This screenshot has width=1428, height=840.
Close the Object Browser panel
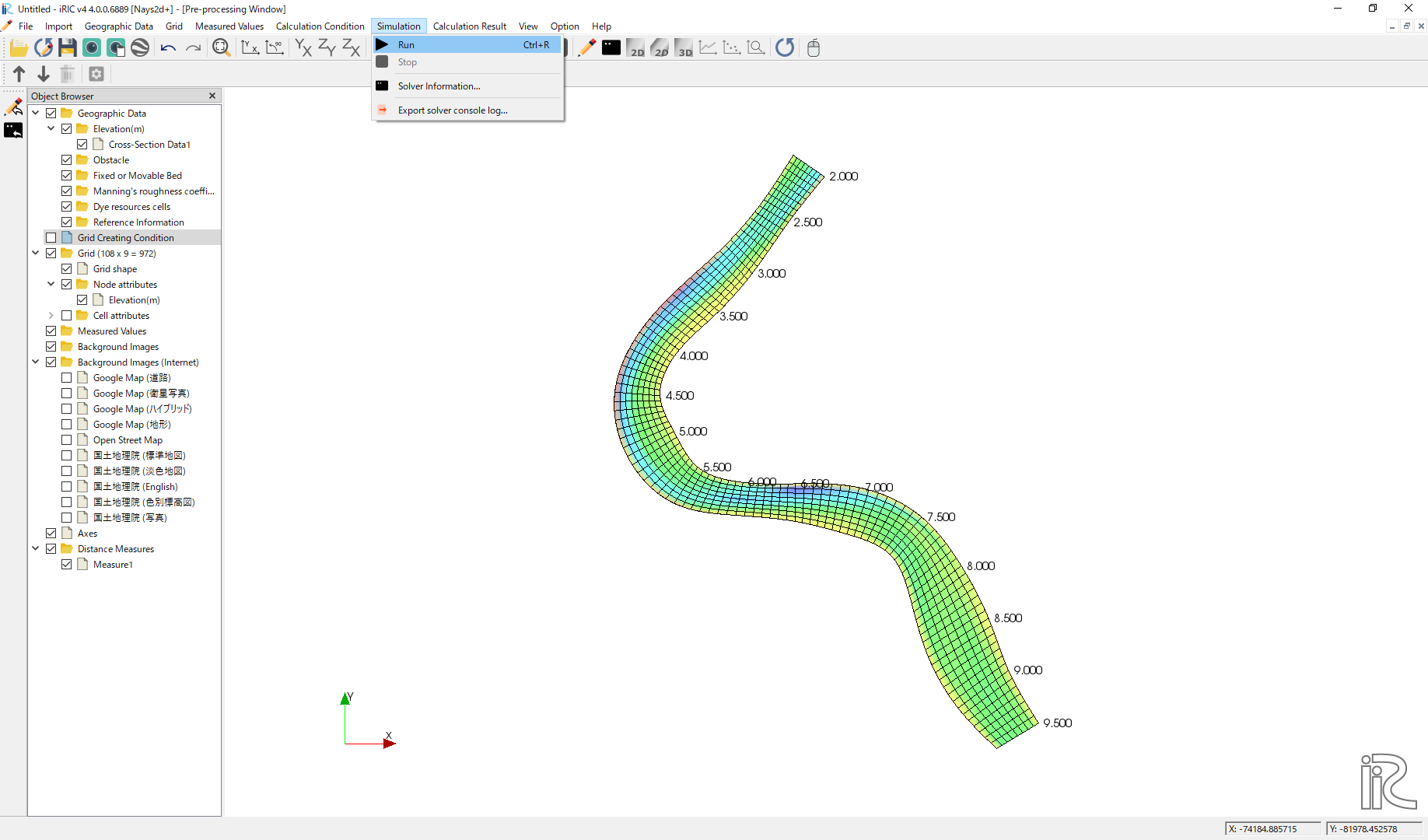coord(212,96)
